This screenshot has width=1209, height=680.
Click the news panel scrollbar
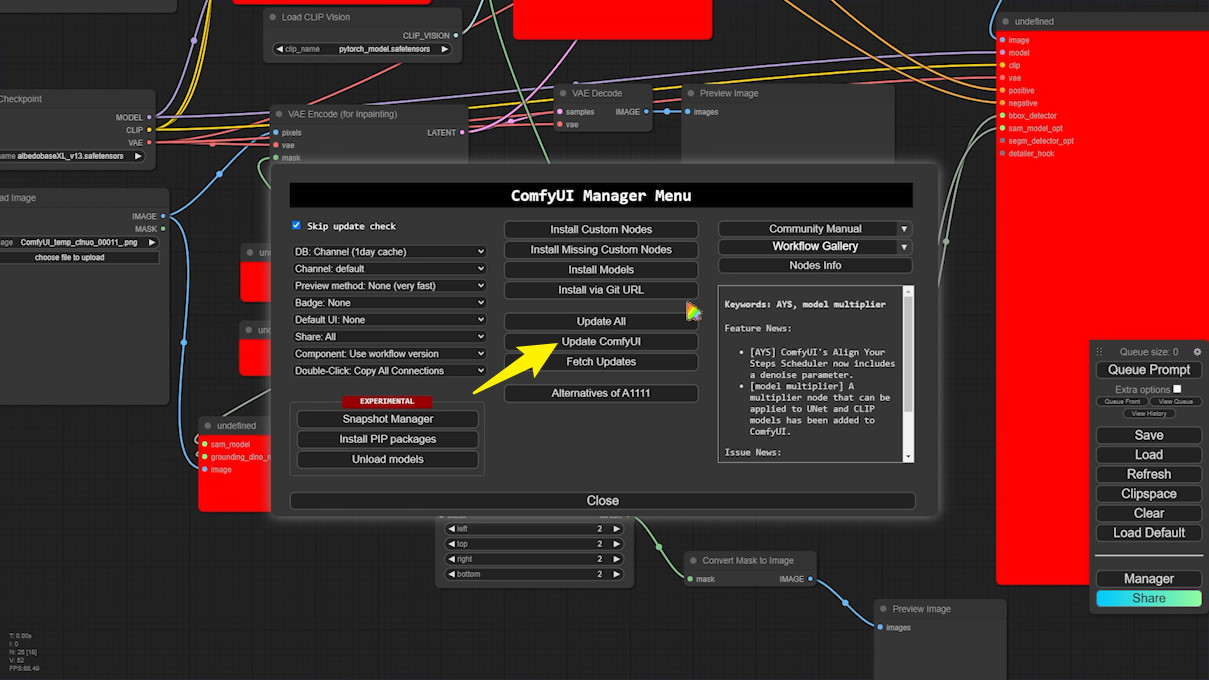click(908, 370)
